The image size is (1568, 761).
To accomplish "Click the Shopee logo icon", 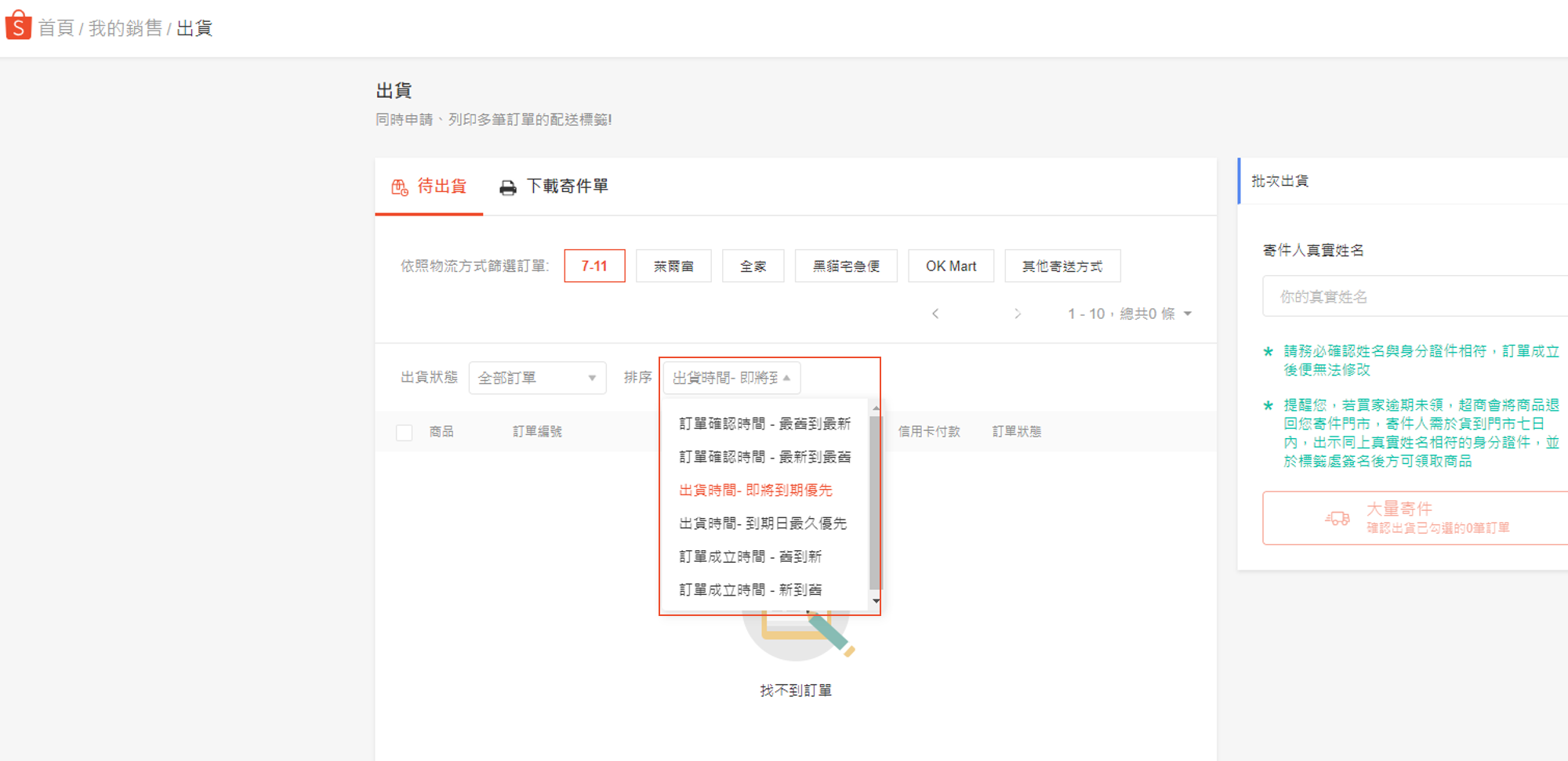I will click(x=18, y=26).
